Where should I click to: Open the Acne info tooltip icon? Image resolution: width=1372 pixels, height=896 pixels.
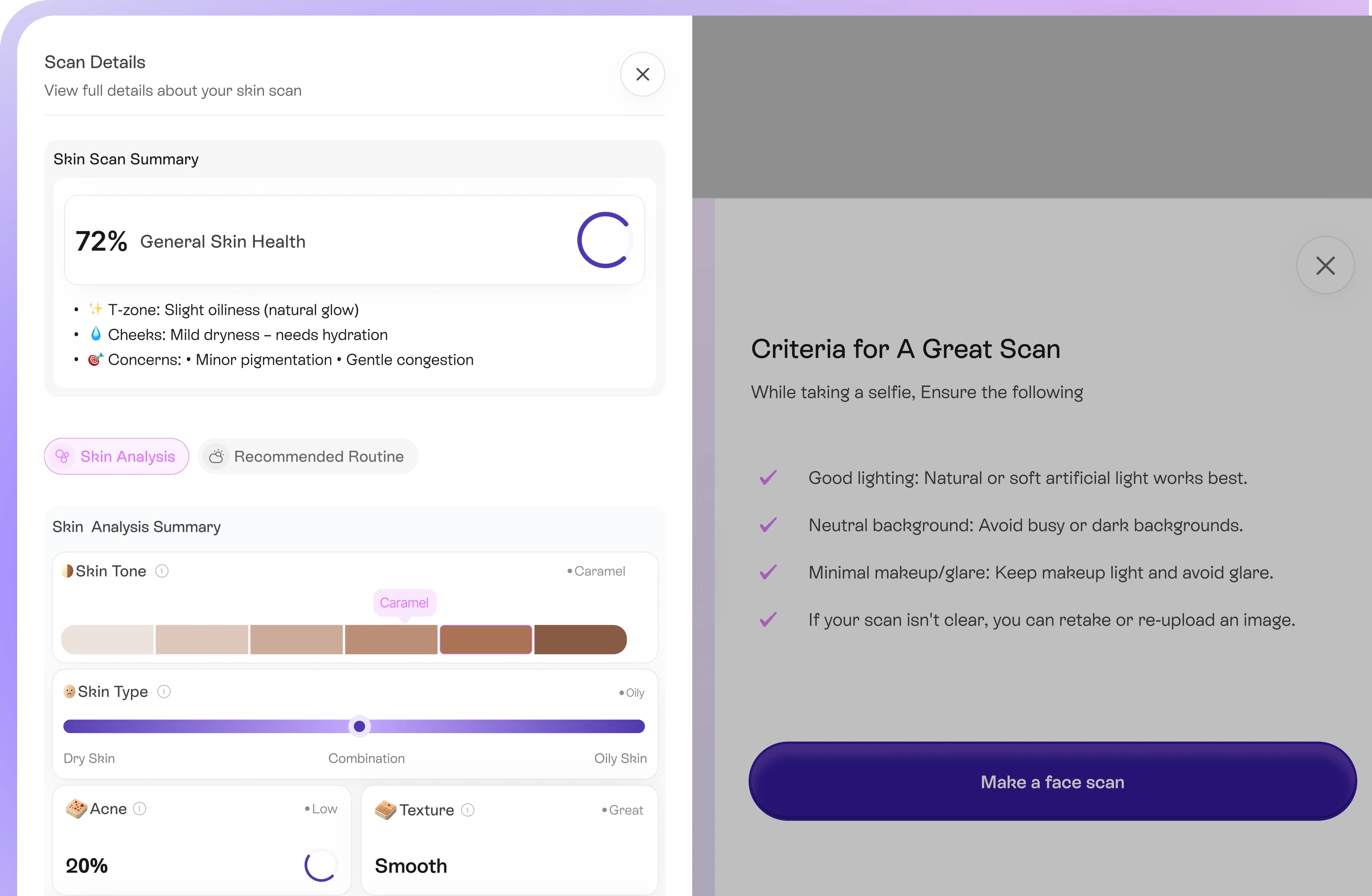[140, 809]
